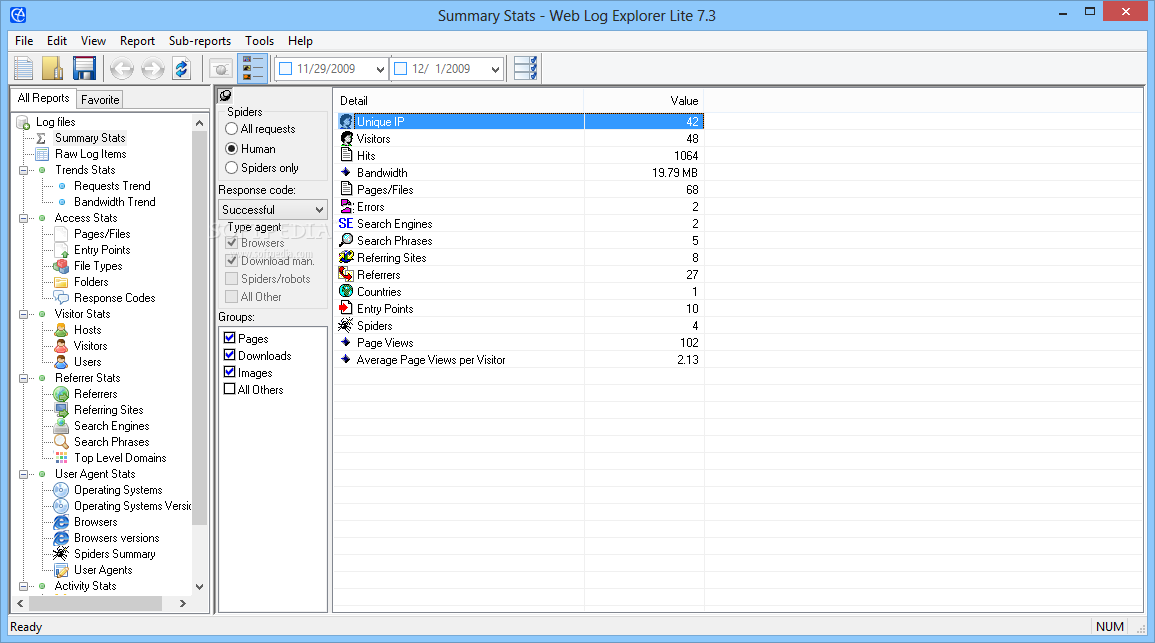Open the Response code Successful dropdown

[x=273, y=210]
